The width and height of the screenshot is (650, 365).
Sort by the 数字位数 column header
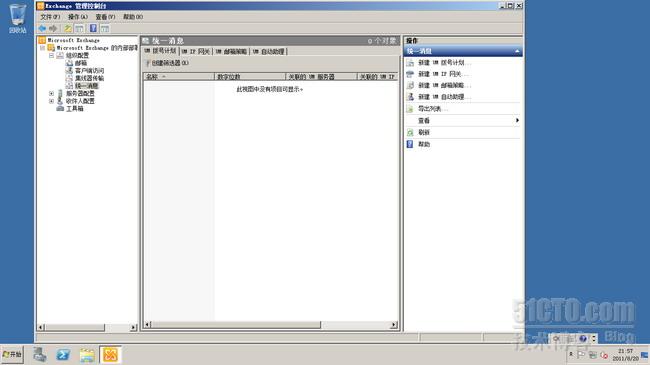[250, 77]
